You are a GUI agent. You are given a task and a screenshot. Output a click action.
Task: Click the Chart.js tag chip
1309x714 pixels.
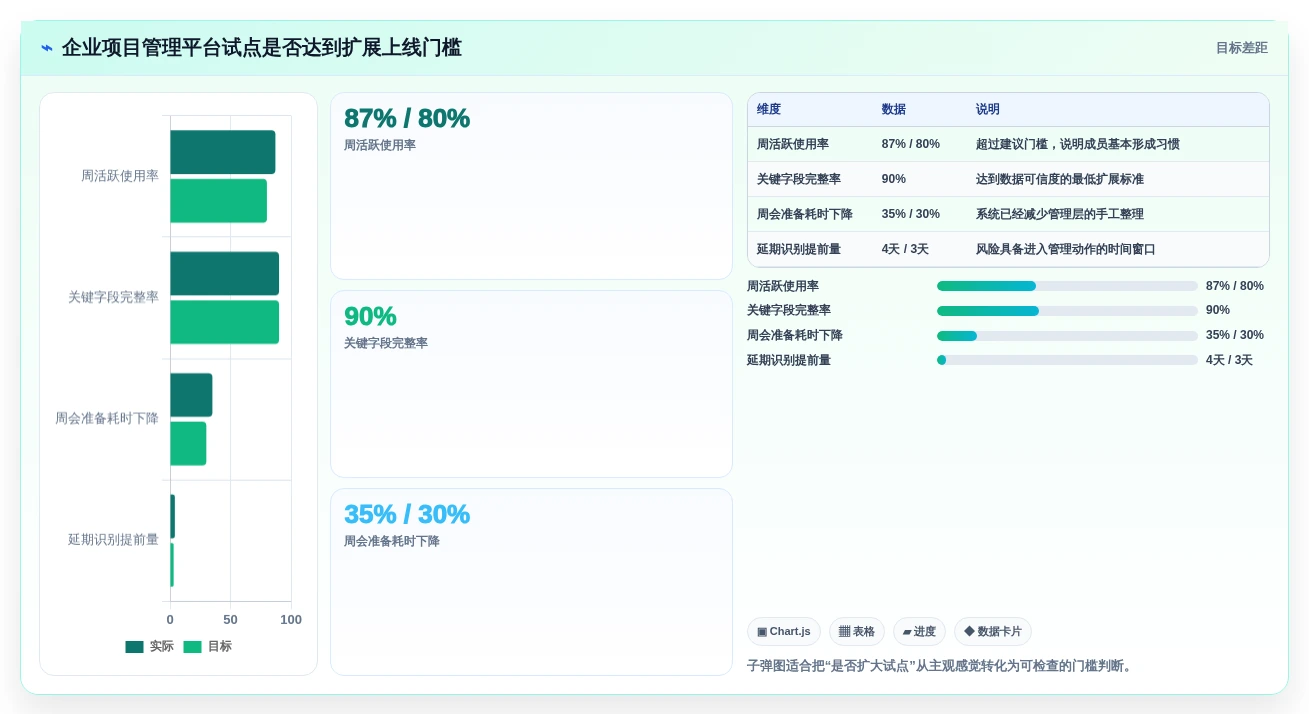[784, 632]
